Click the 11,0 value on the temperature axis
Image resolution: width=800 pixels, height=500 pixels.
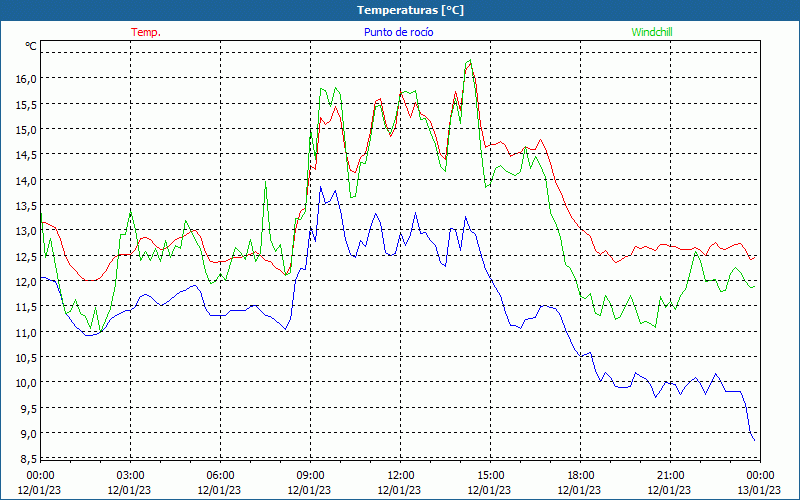point(28,332)
